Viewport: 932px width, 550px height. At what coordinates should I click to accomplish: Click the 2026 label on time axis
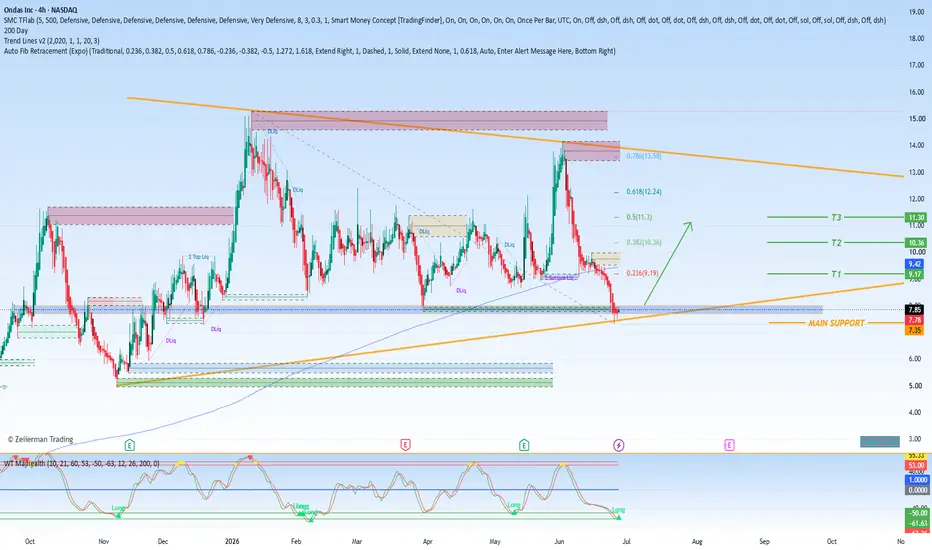pyautogui.click(x=232, y=542)
